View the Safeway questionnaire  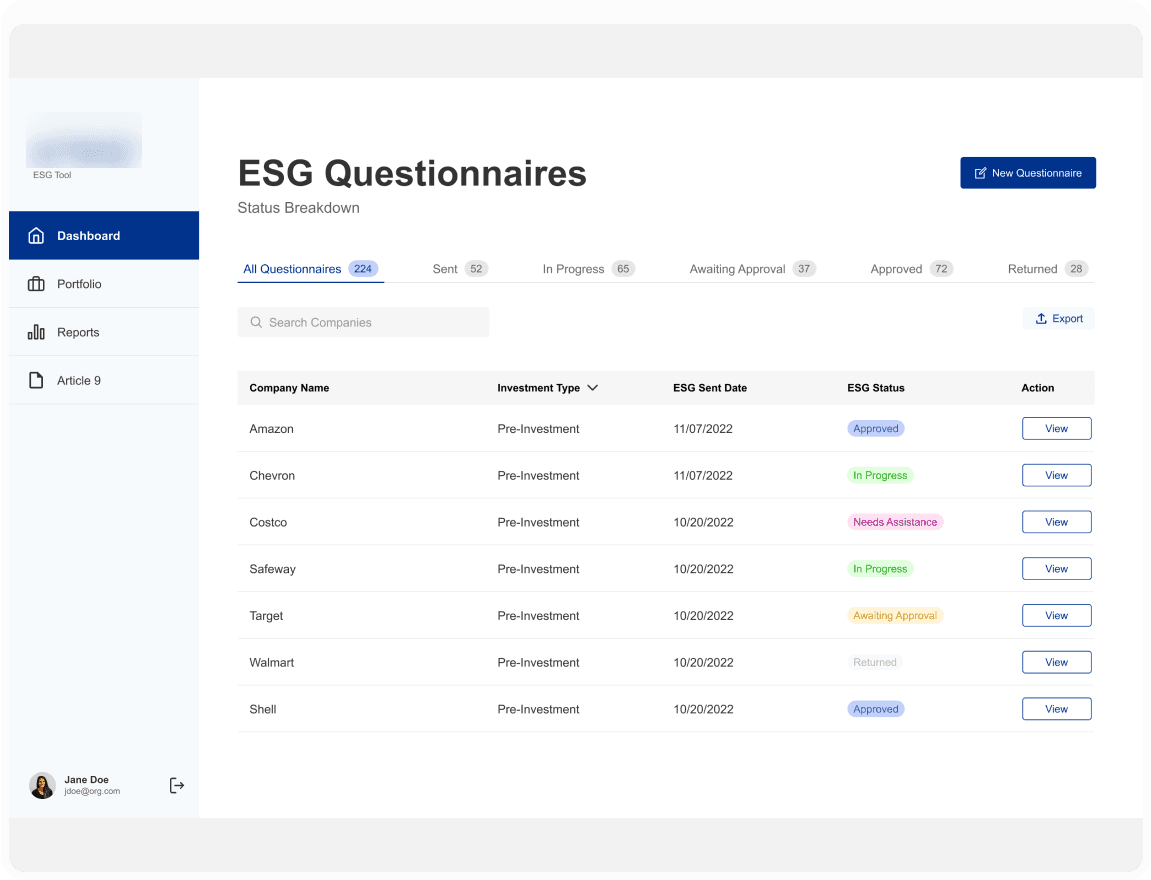point(1056,569)
